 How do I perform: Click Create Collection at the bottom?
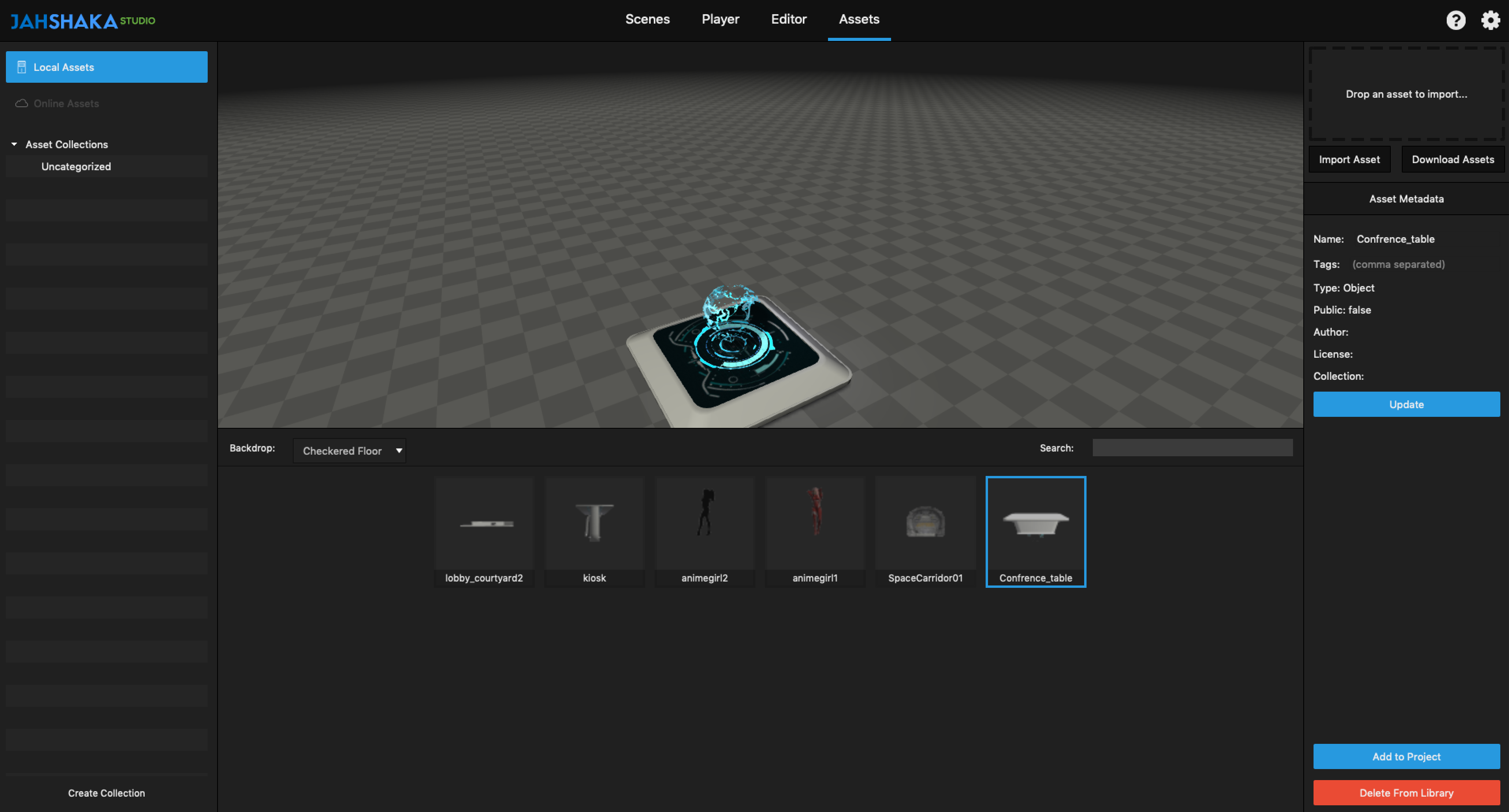click(x=107, y=793)
